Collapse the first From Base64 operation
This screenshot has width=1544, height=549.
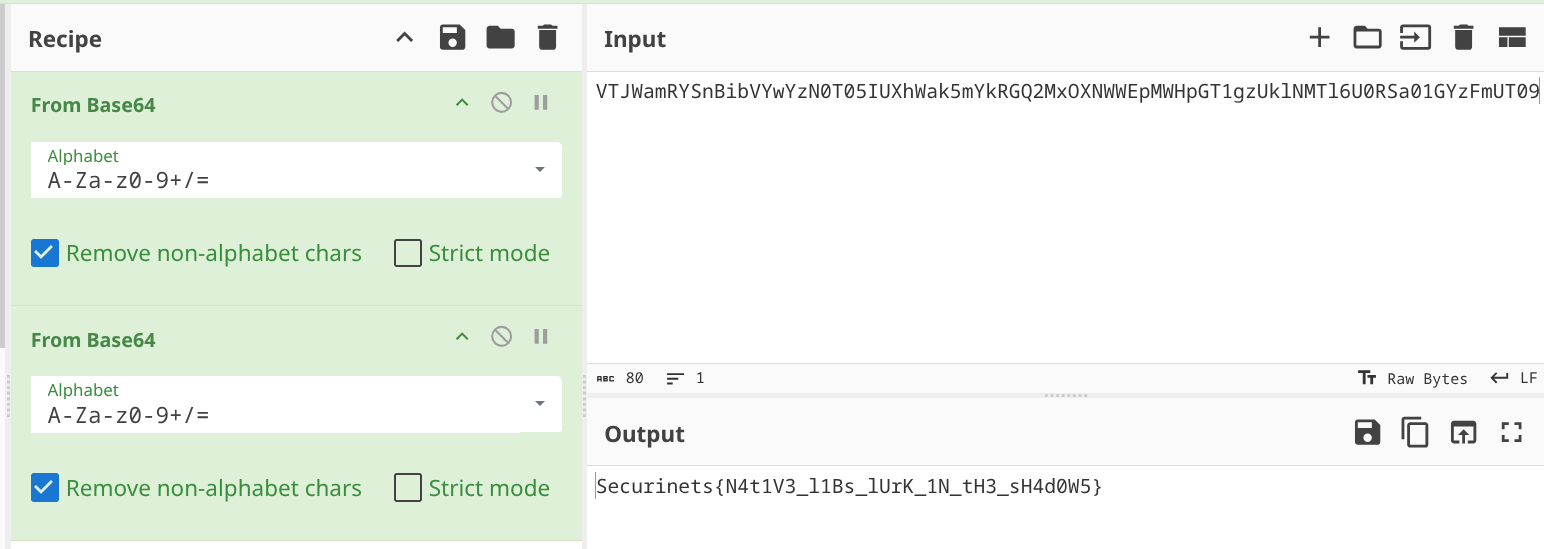[462, 103]
